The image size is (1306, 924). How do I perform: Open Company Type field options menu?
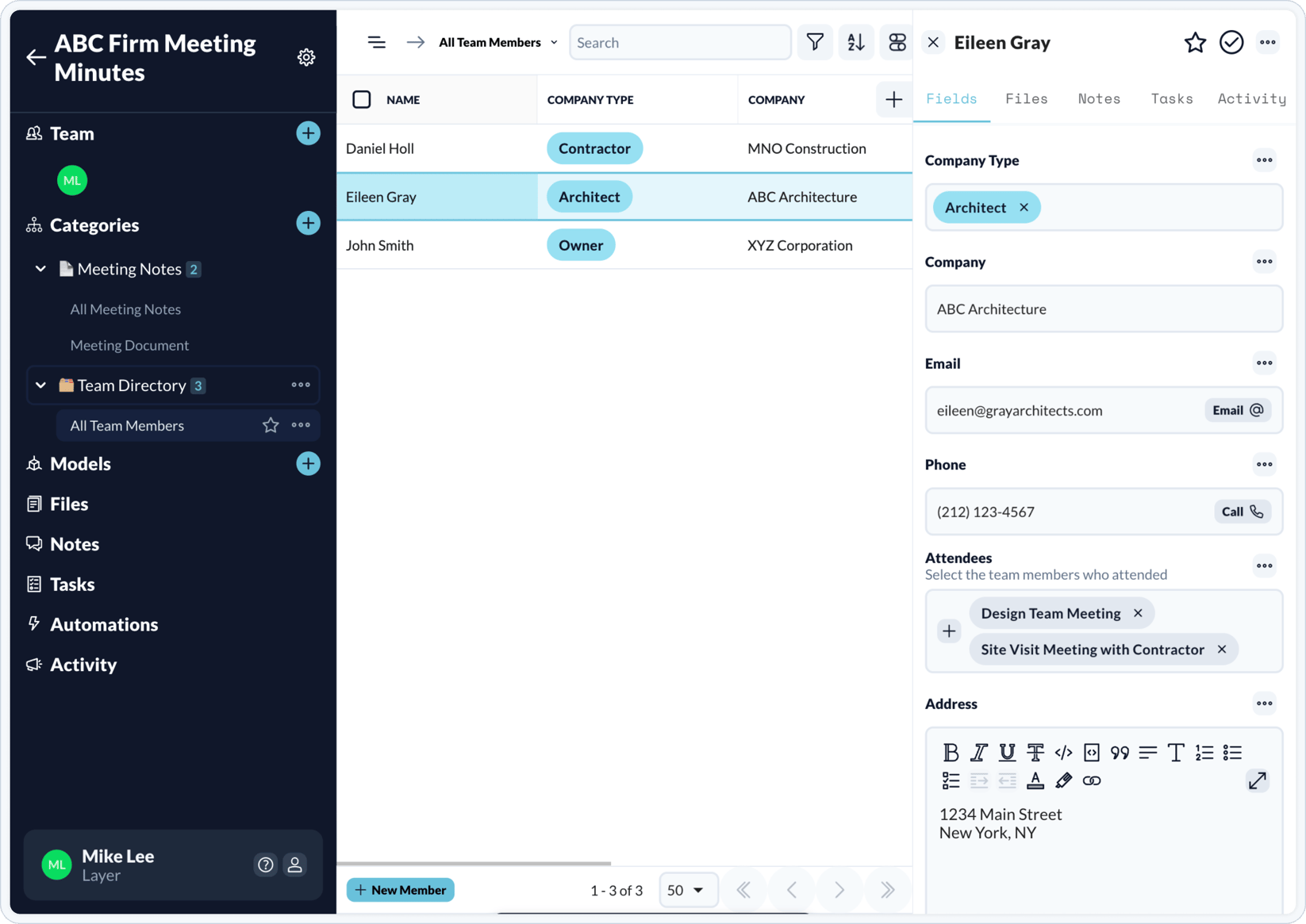point(1264,160)
